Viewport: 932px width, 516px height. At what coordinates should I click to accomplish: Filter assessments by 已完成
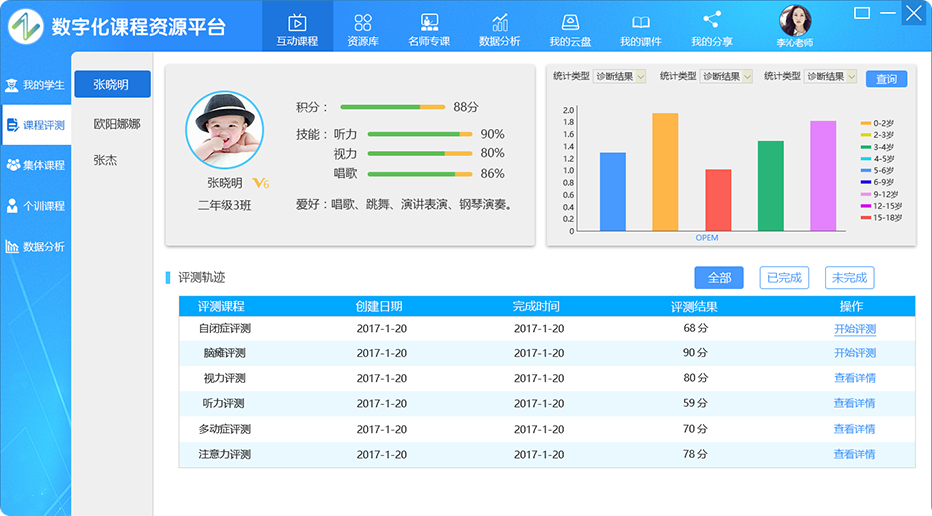783,278
